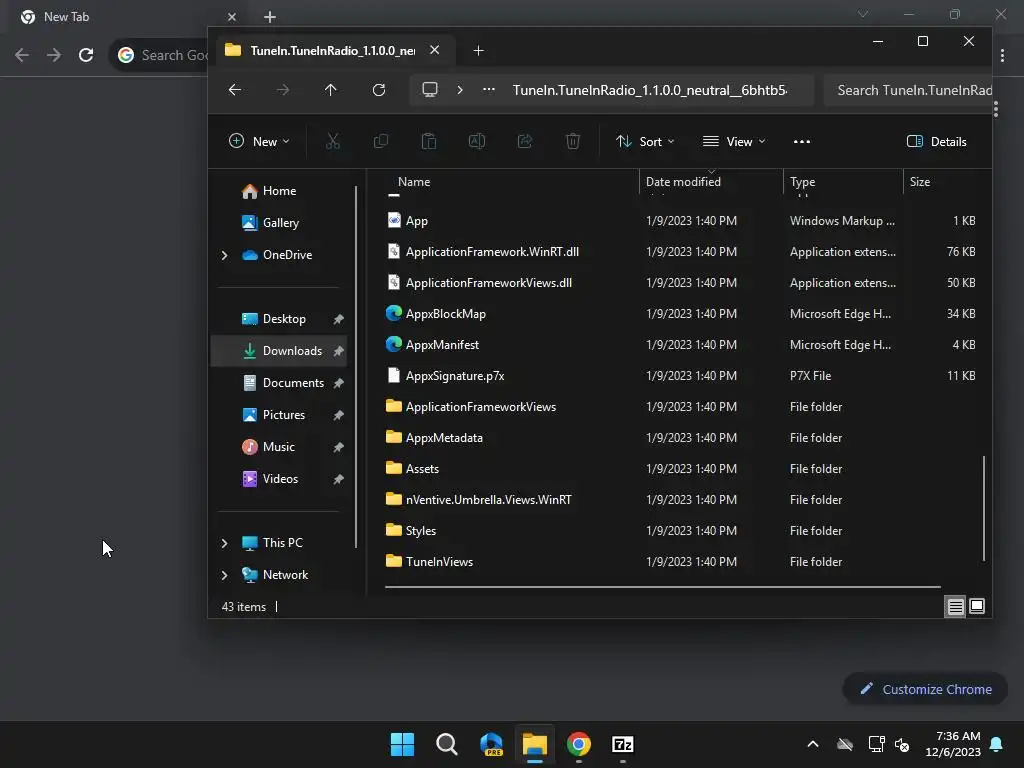Go forward in File Explorer

283,90
